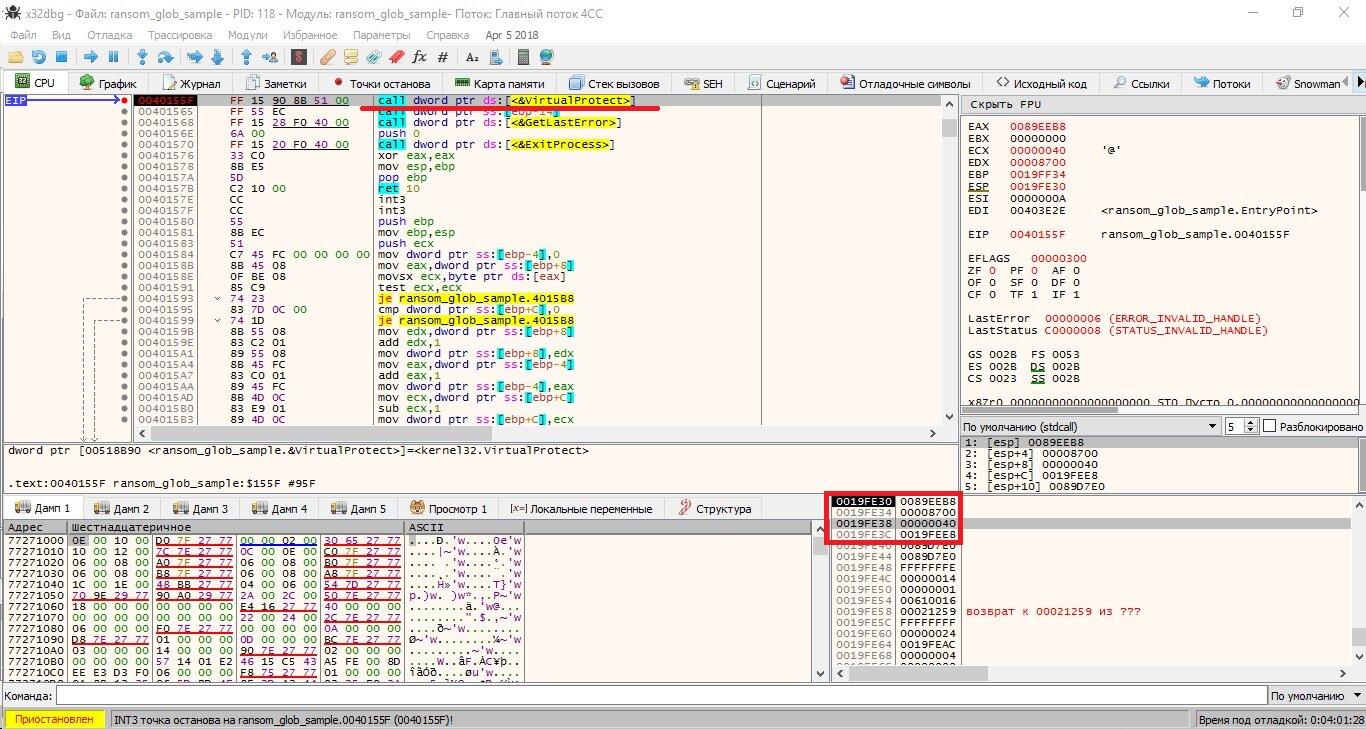Image resolution: width=1366 pixels, height=729 pixels.
Task: Run to user code toolbar icon
Action: [269, 57]
